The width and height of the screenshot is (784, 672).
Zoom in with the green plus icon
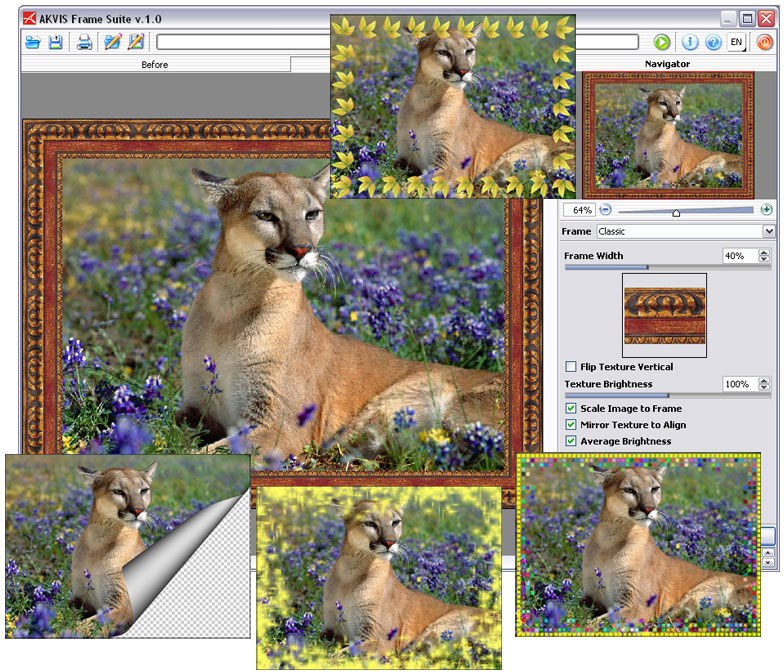[x=766, y=210]
